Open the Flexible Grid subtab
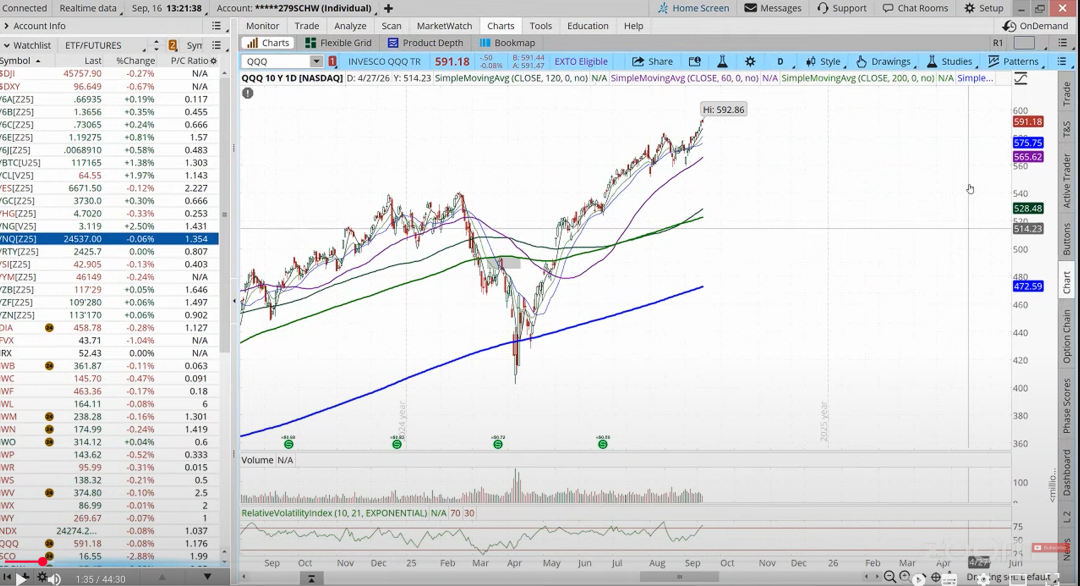The width and height of the screenshot is (1080, 586). pos(338,43)
